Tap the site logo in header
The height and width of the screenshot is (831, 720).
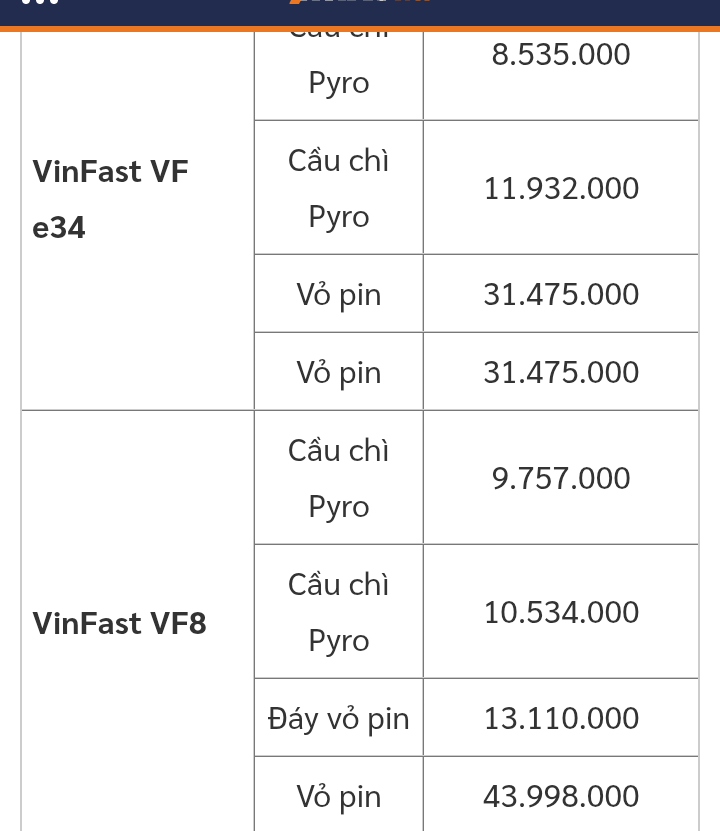coord(360,2)
